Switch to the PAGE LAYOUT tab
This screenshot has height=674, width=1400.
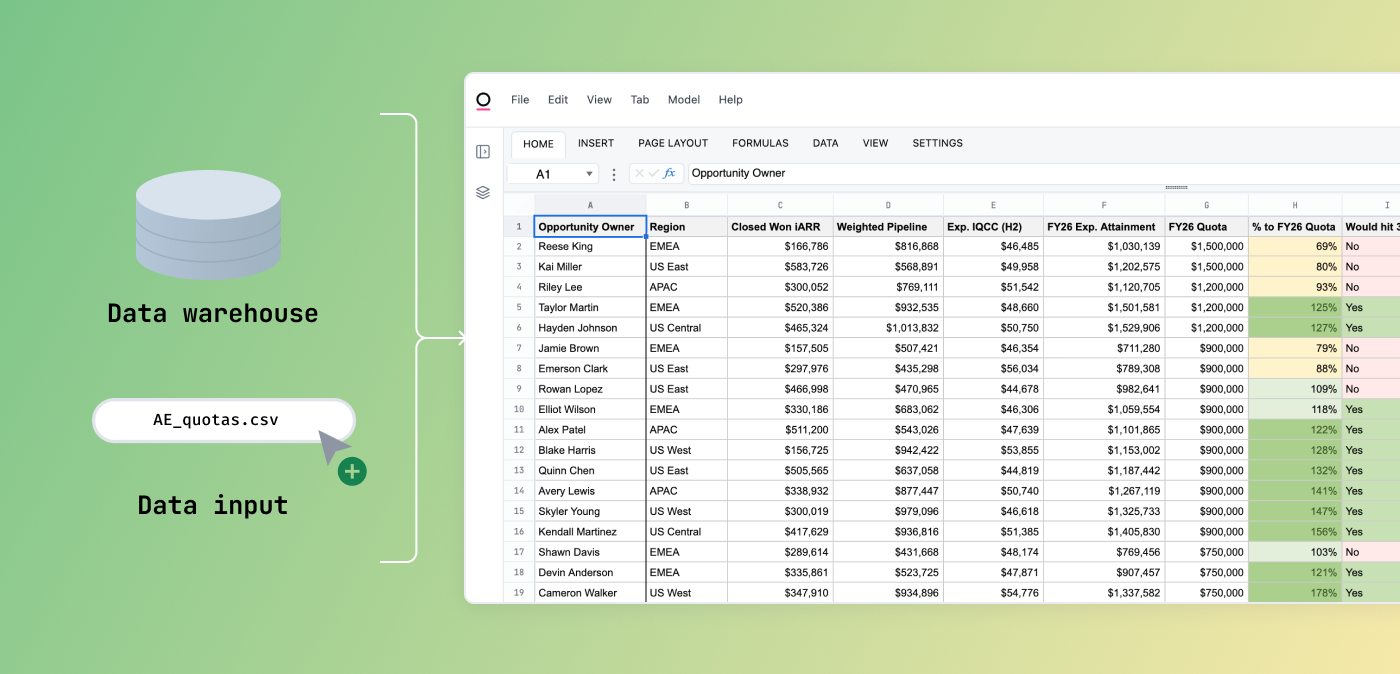673,144
